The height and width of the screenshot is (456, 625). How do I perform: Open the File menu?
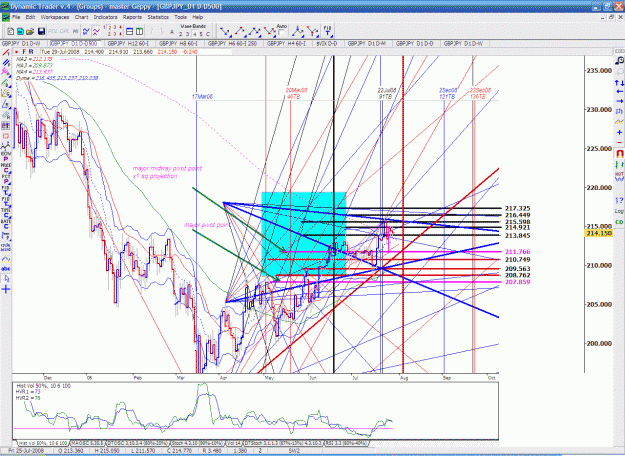click(16, 17)
